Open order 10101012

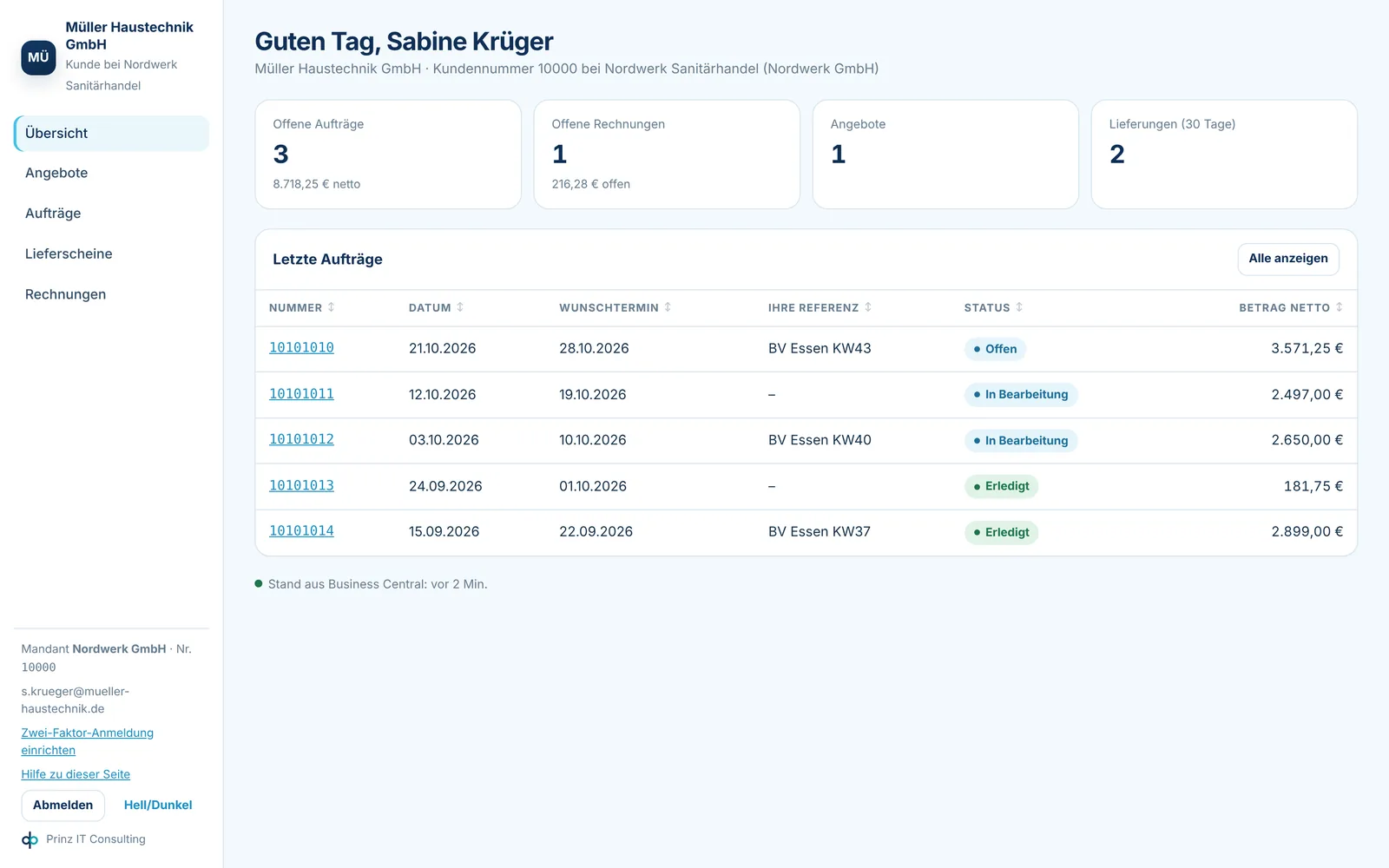[301, 439]
